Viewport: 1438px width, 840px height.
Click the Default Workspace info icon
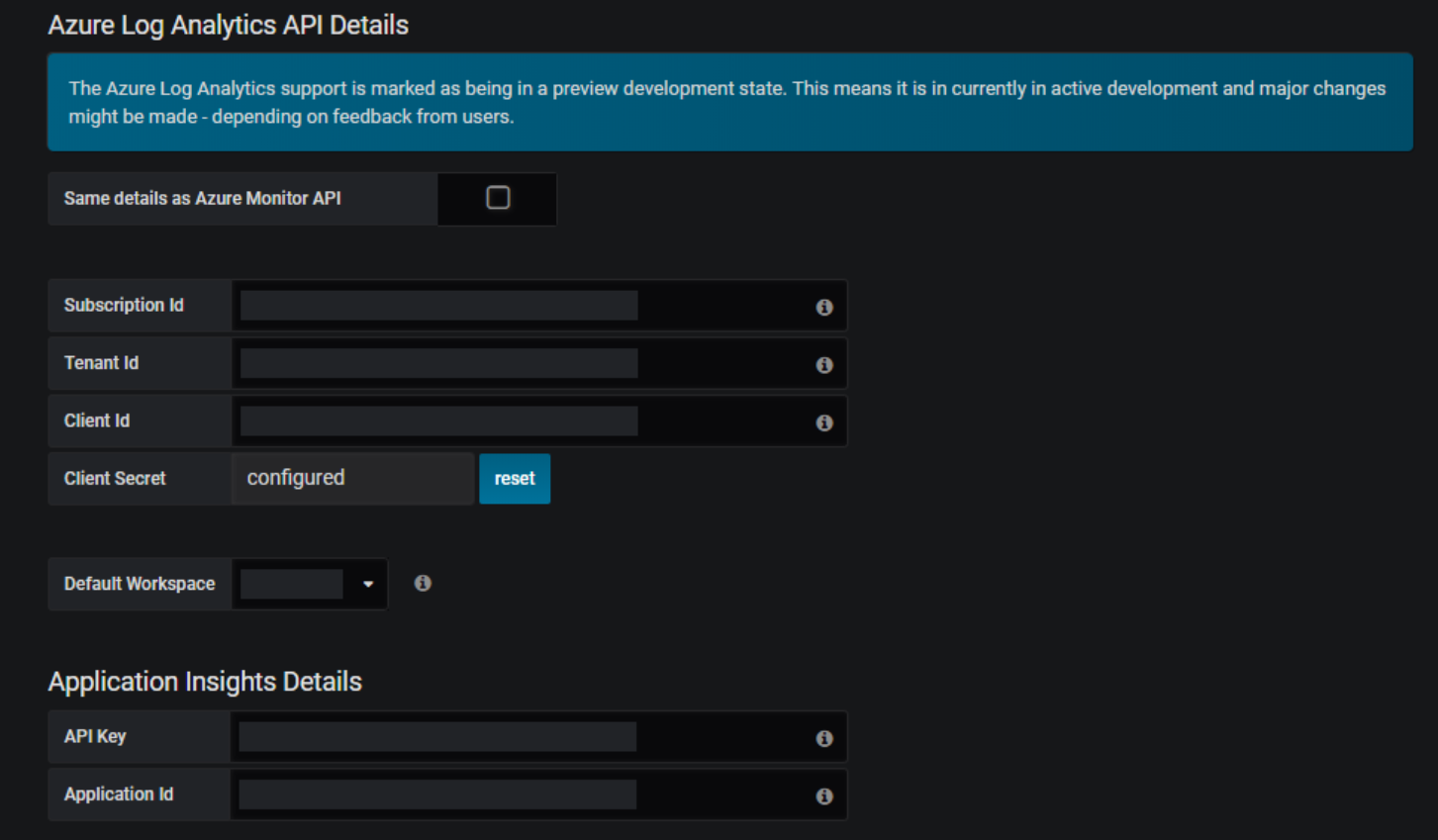coord(423,583)
